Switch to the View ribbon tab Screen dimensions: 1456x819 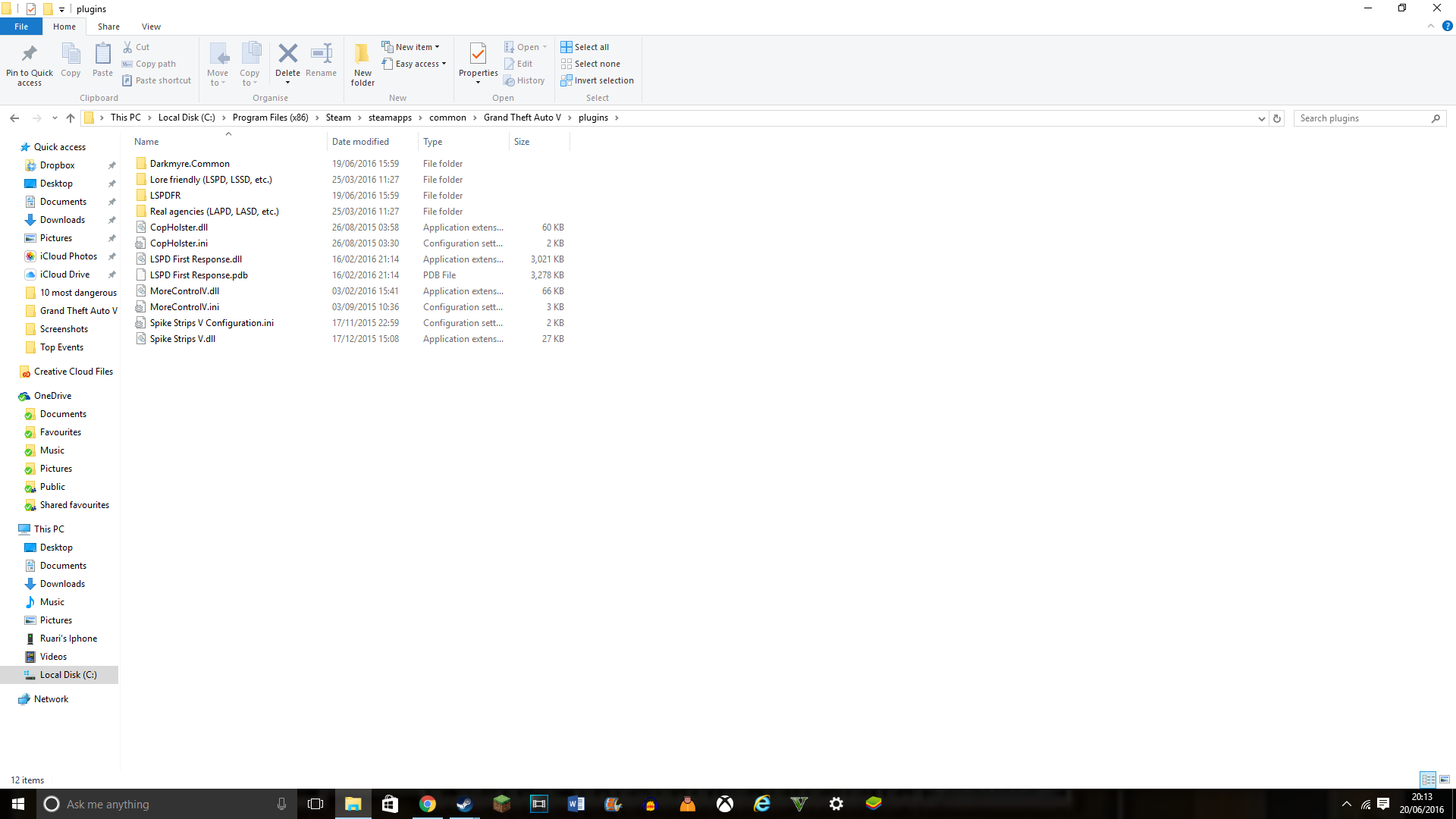[151, 27]
